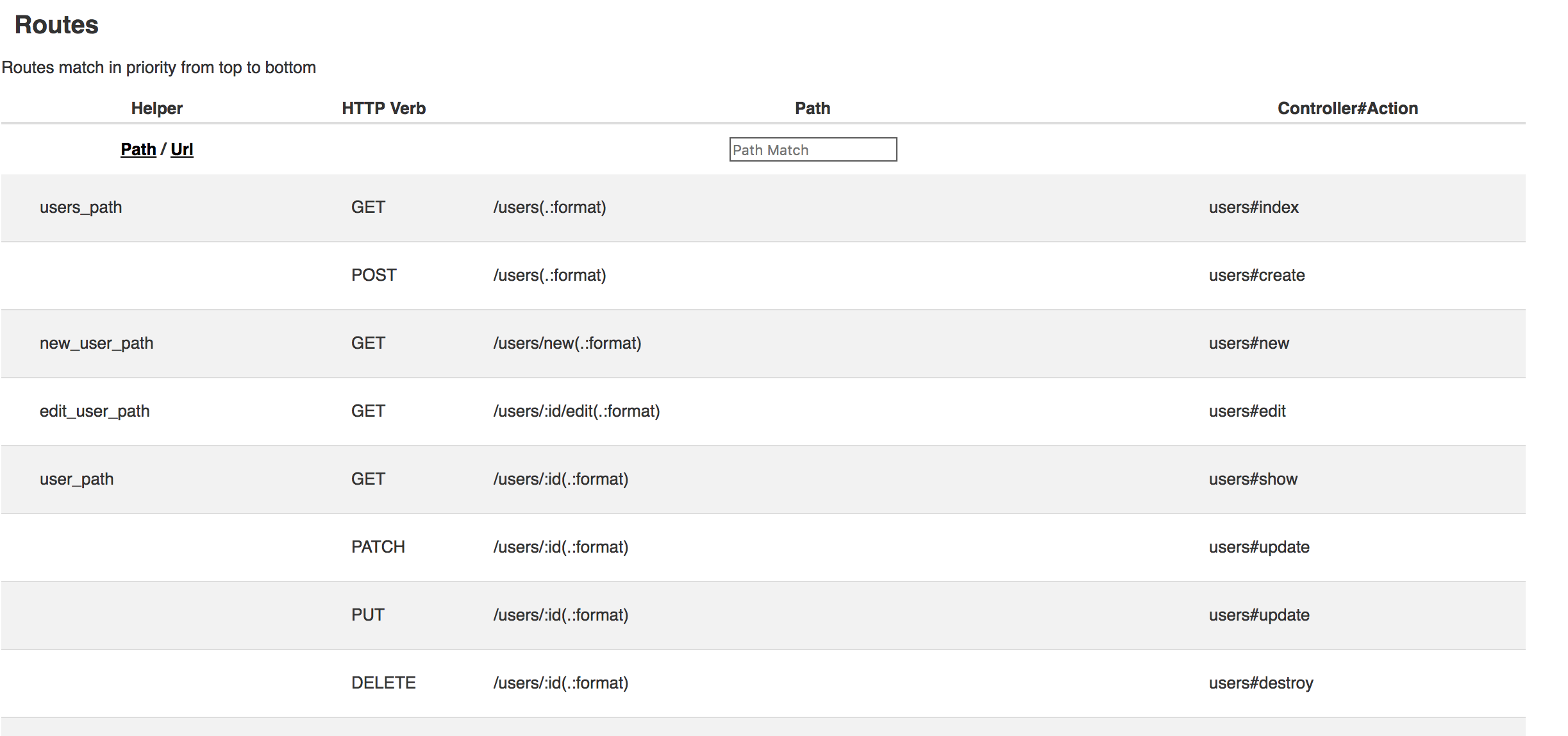Click the Path helper link

coord(138,149)
